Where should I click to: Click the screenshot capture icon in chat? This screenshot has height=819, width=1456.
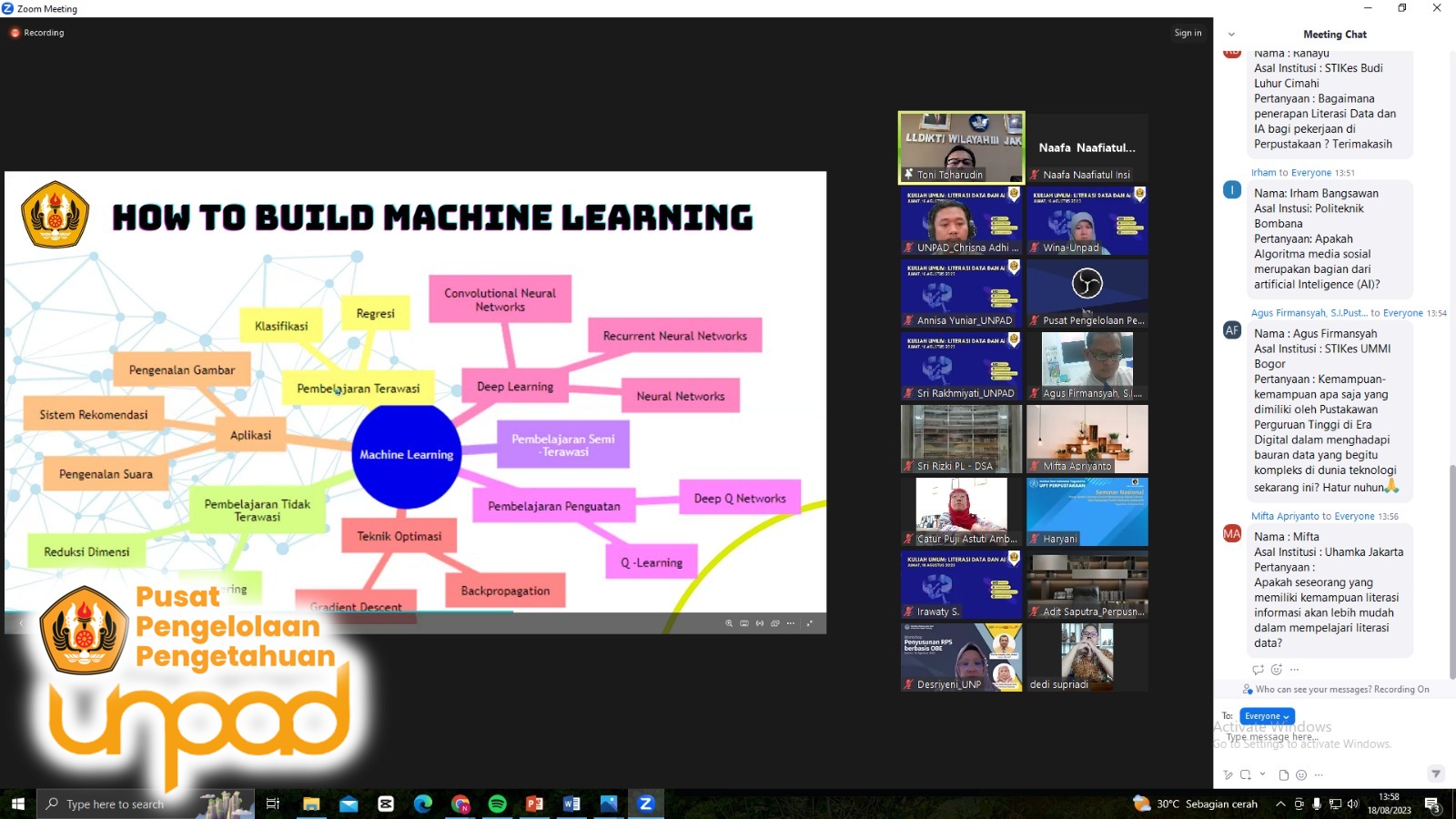pyautogui.click(x=1245, y=775)
